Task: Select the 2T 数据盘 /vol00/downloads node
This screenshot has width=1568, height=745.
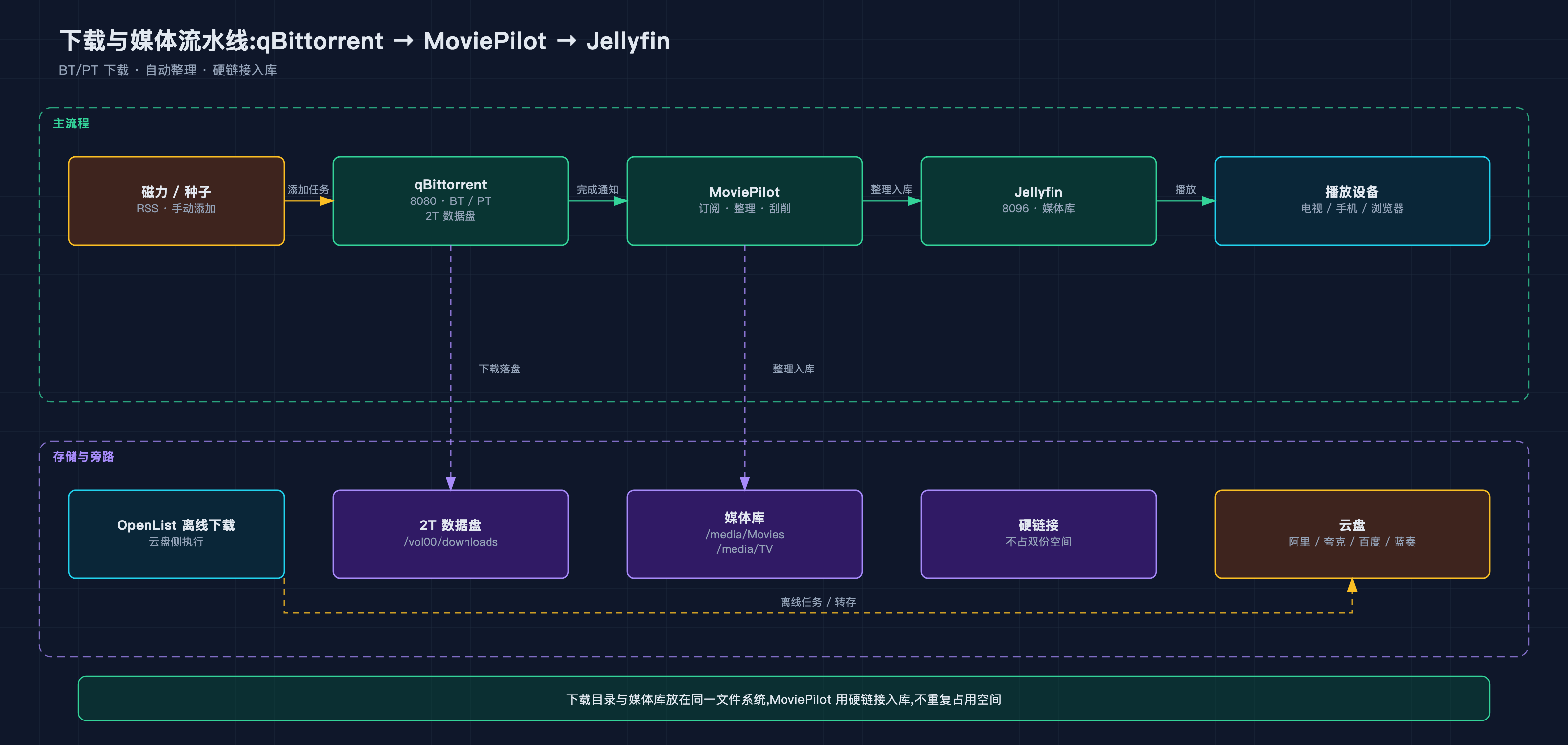Action: pos(450,534)
